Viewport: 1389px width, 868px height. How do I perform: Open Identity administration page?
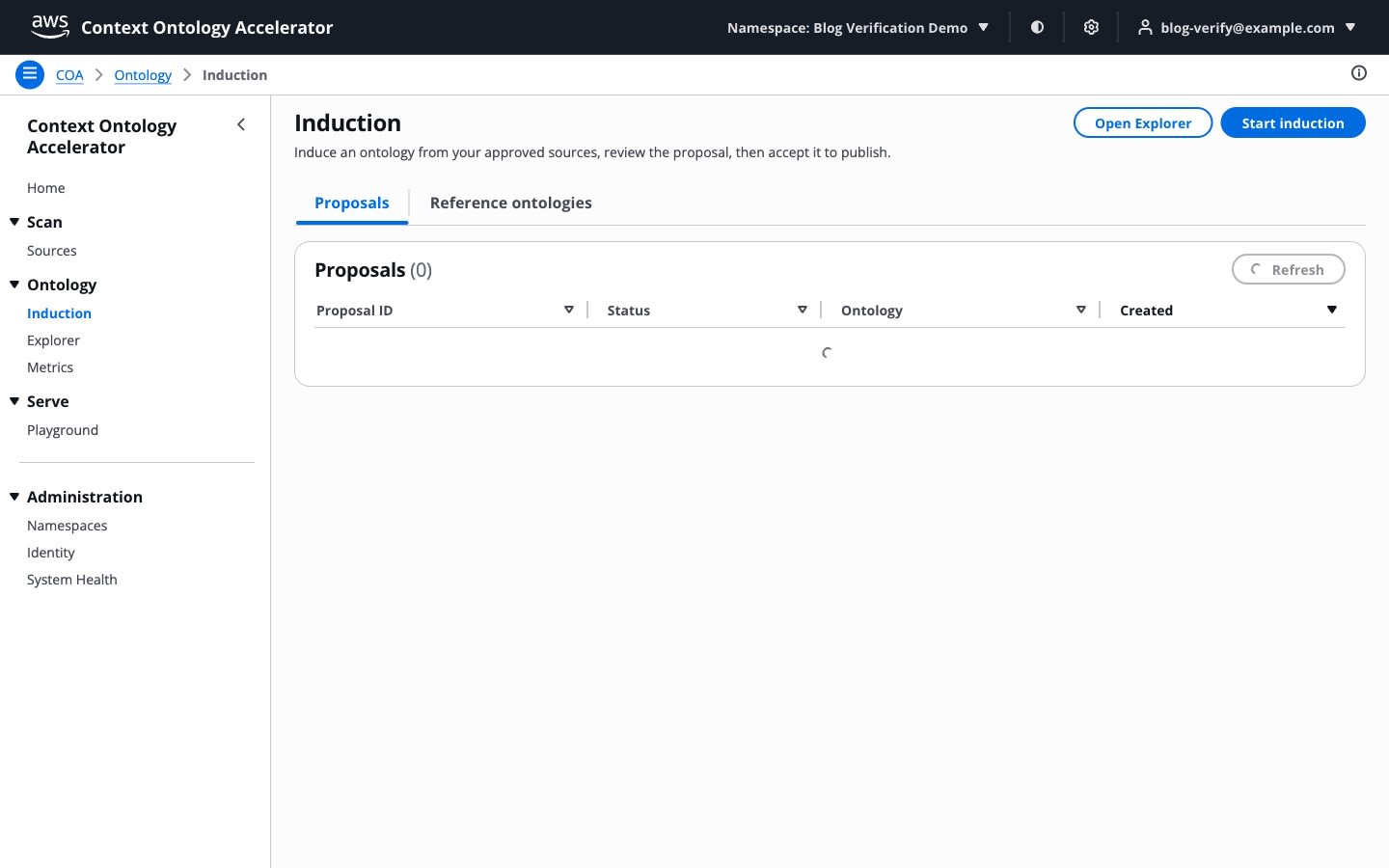(51, 553)
